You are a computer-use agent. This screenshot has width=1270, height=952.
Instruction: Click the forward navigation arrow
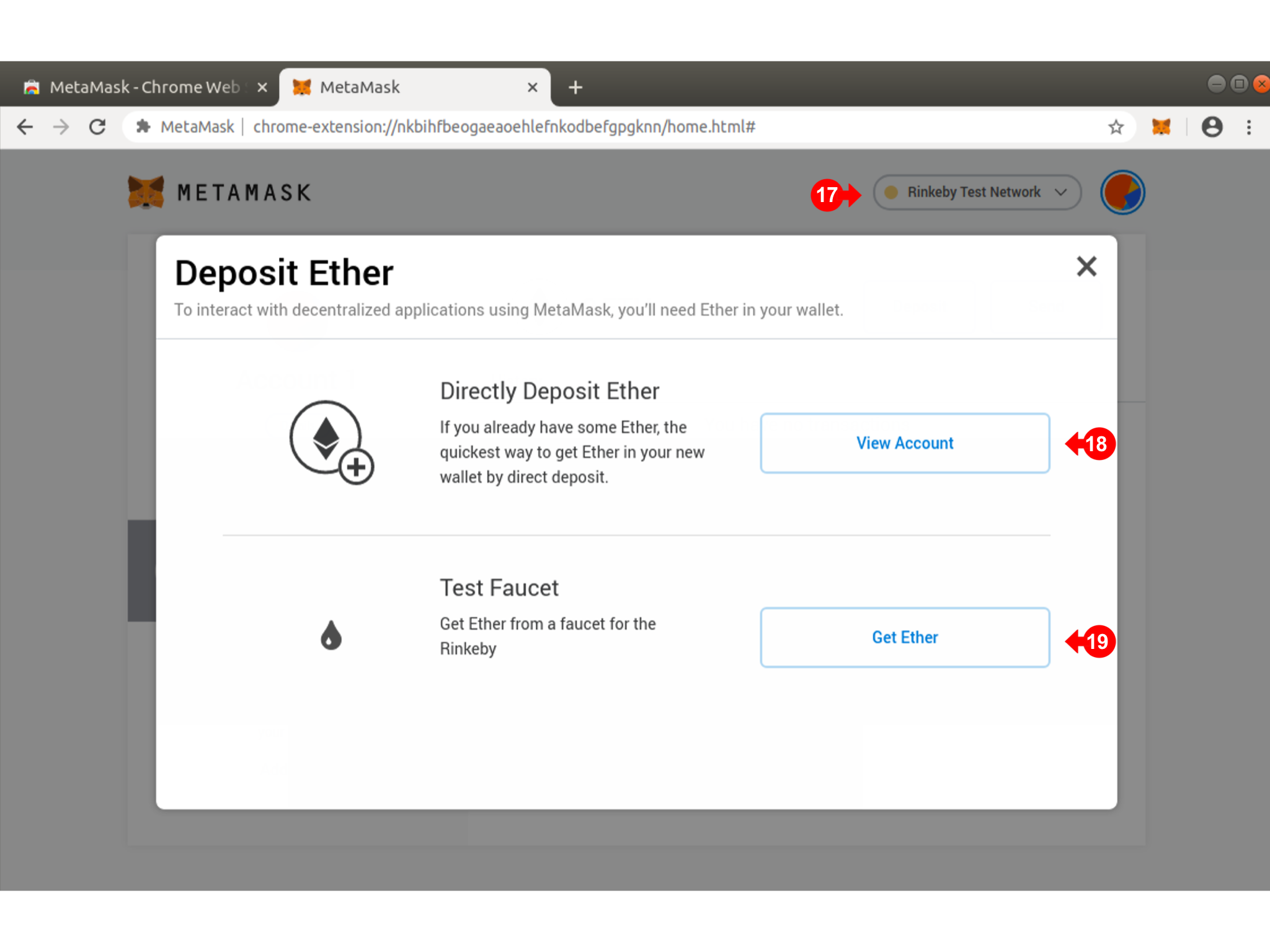click(x=61, y=127)
